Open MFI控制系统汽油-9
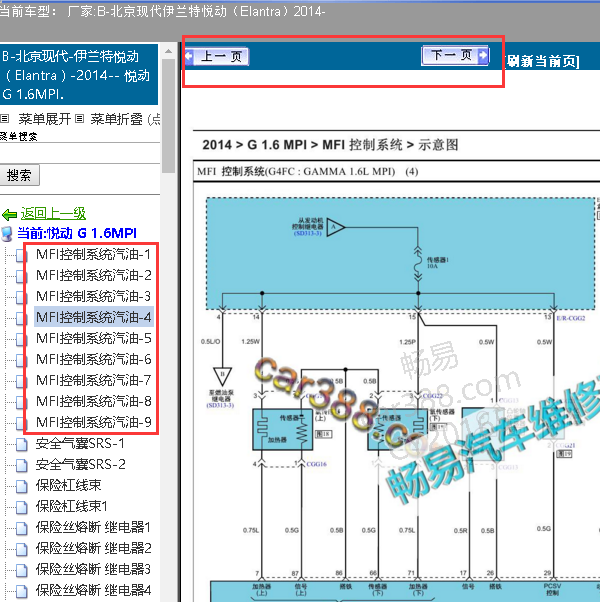The width and height of the screenshot is (600, 602). [94, 422]
